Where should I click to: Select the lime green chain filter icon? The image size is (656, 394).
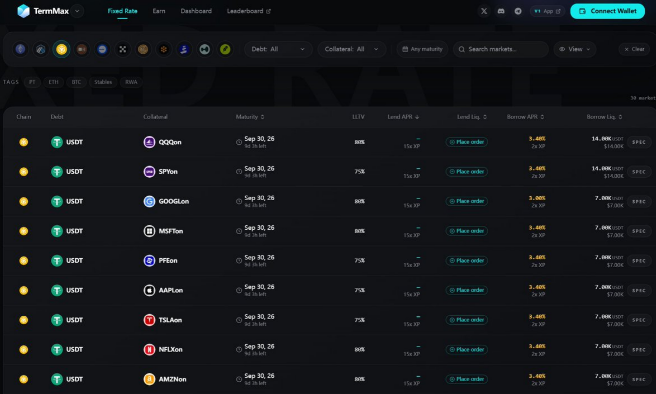(x=225, y=49)
